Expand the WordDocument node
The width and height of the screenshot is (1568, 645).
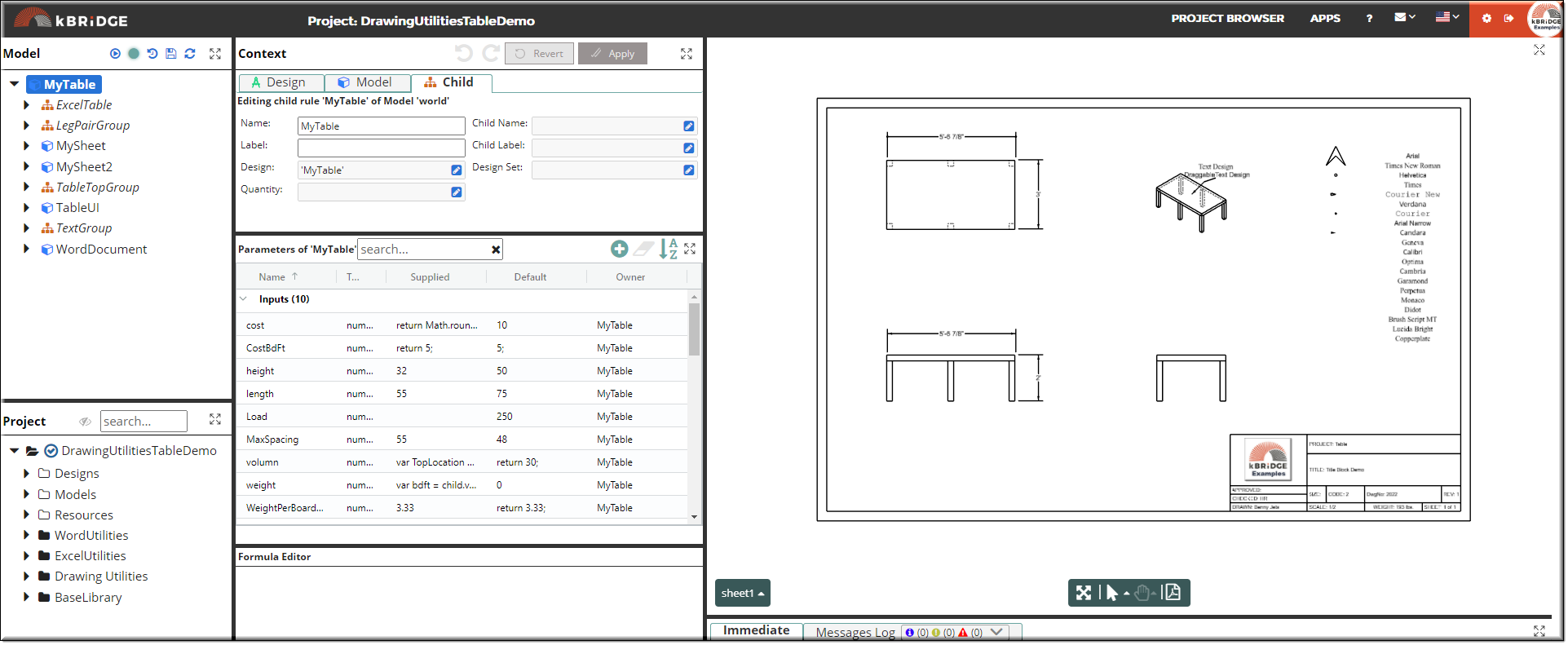pos(26,250)
